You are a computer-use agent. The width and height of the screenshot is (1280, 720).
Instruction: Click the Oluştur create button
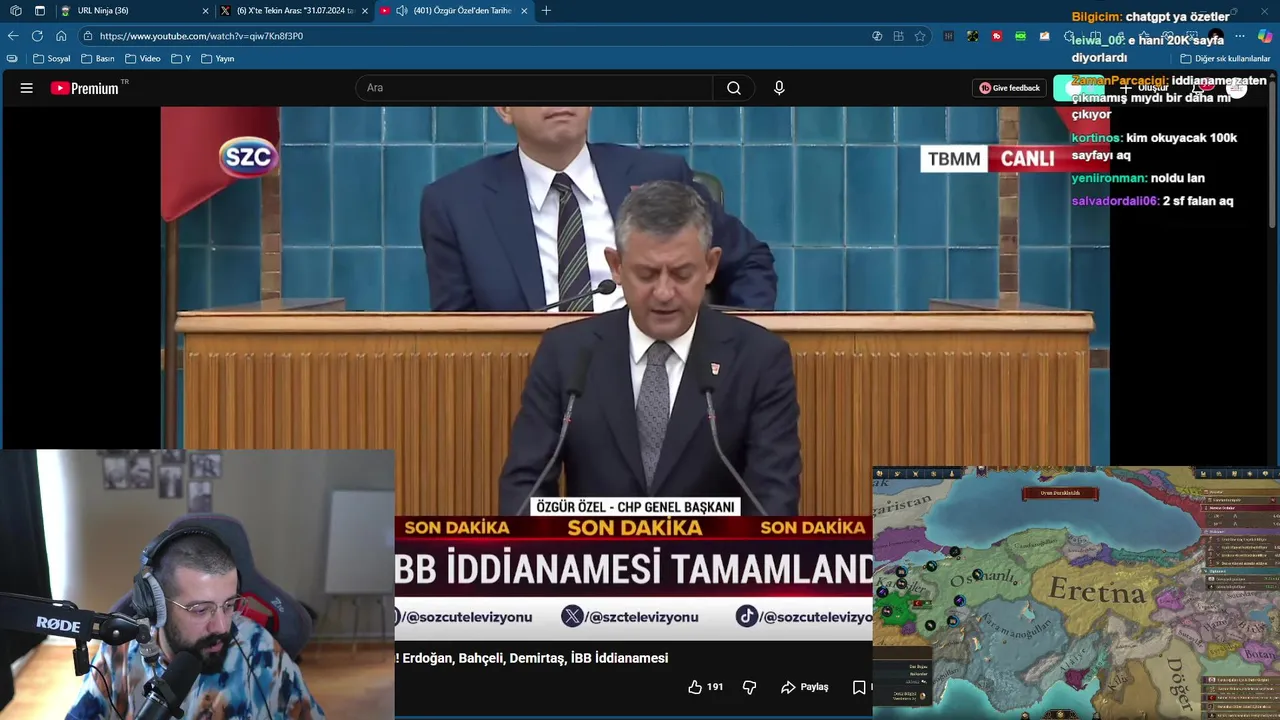(x=1145, y=88)
